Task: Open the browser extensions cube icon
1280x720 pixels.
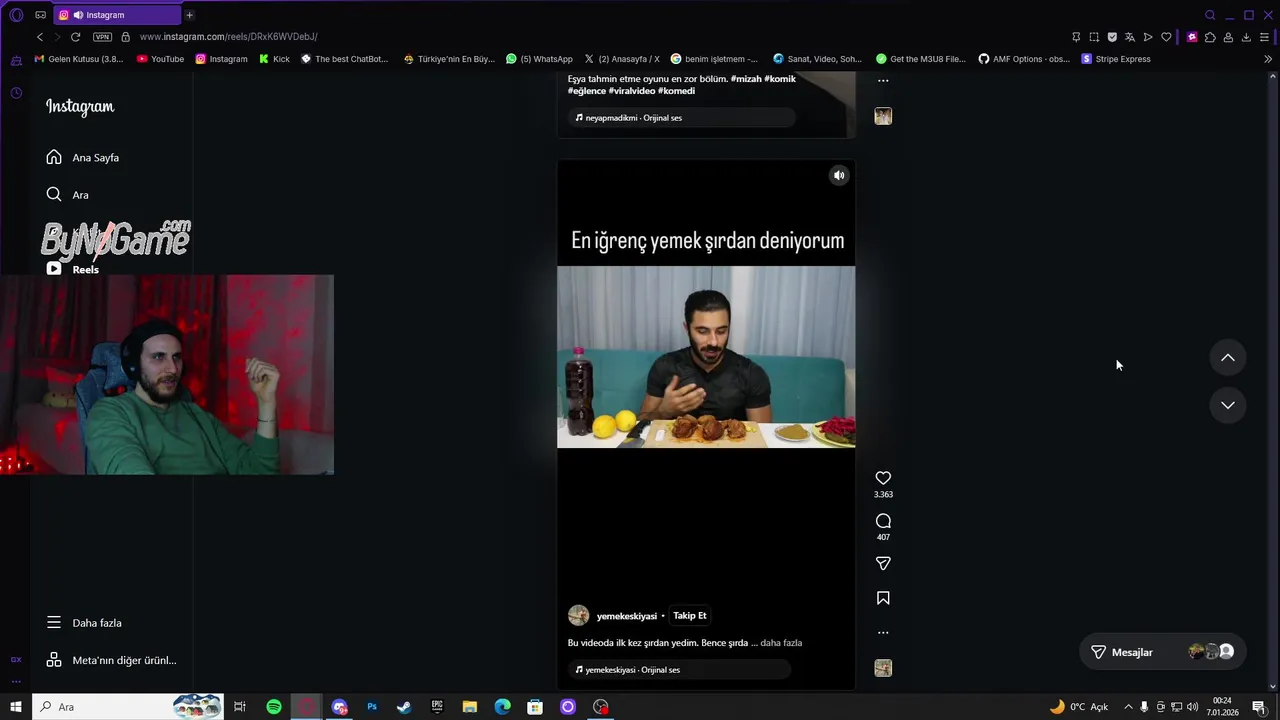Action: click(x=1210, y=37)
